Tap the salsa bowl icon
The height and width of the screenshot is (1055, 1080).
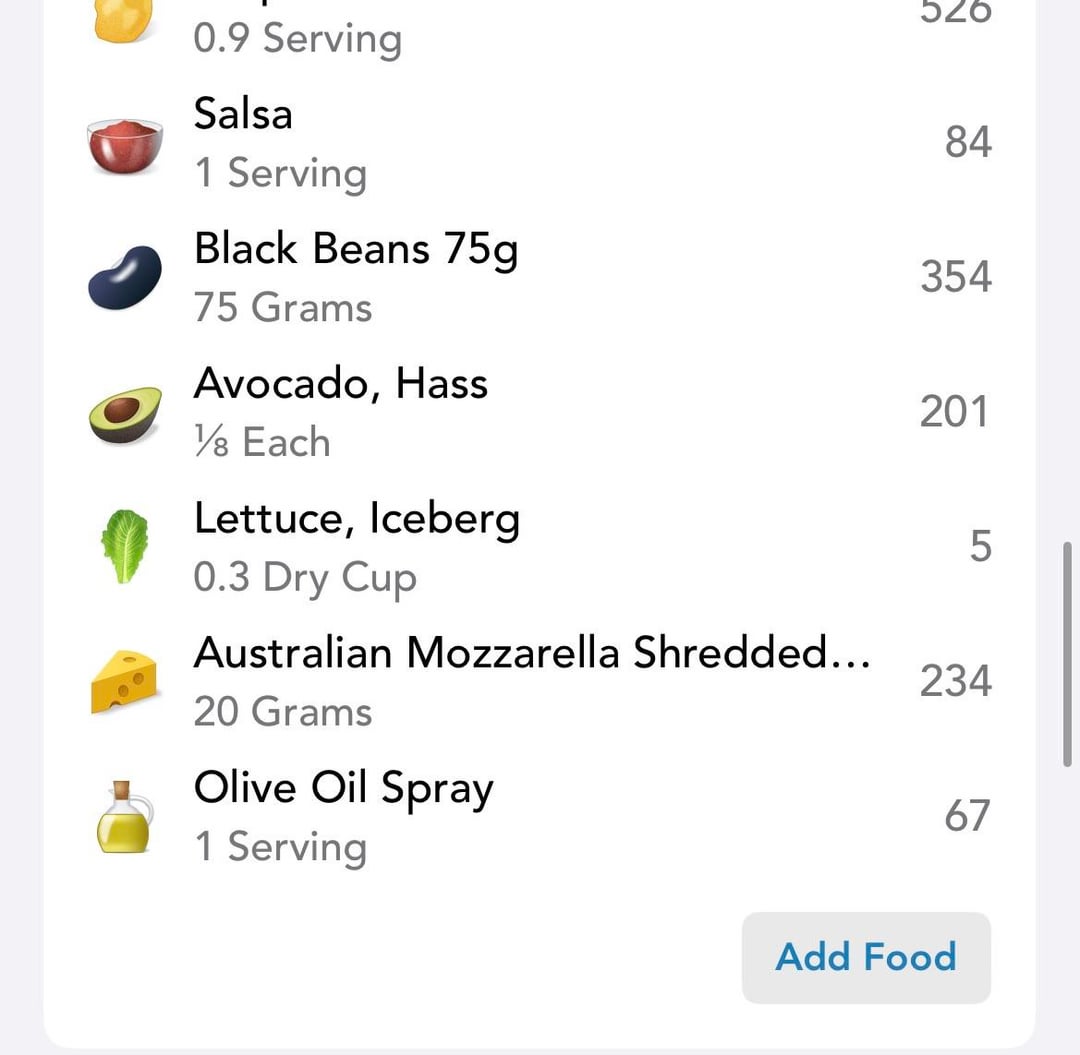125,145
